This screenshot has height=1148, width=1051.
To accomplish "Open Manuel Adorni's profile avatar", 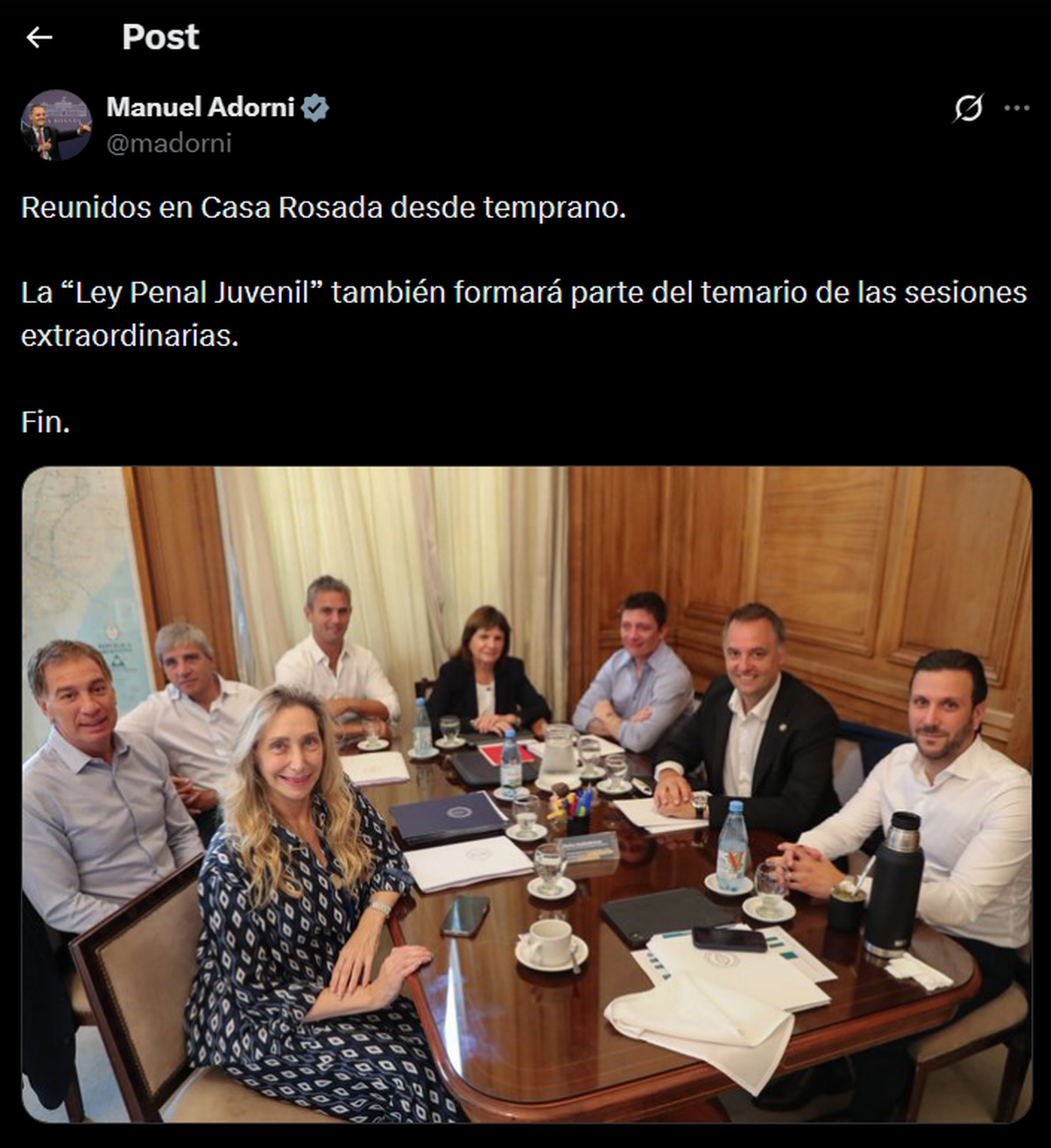I will [x=56, y=125].
